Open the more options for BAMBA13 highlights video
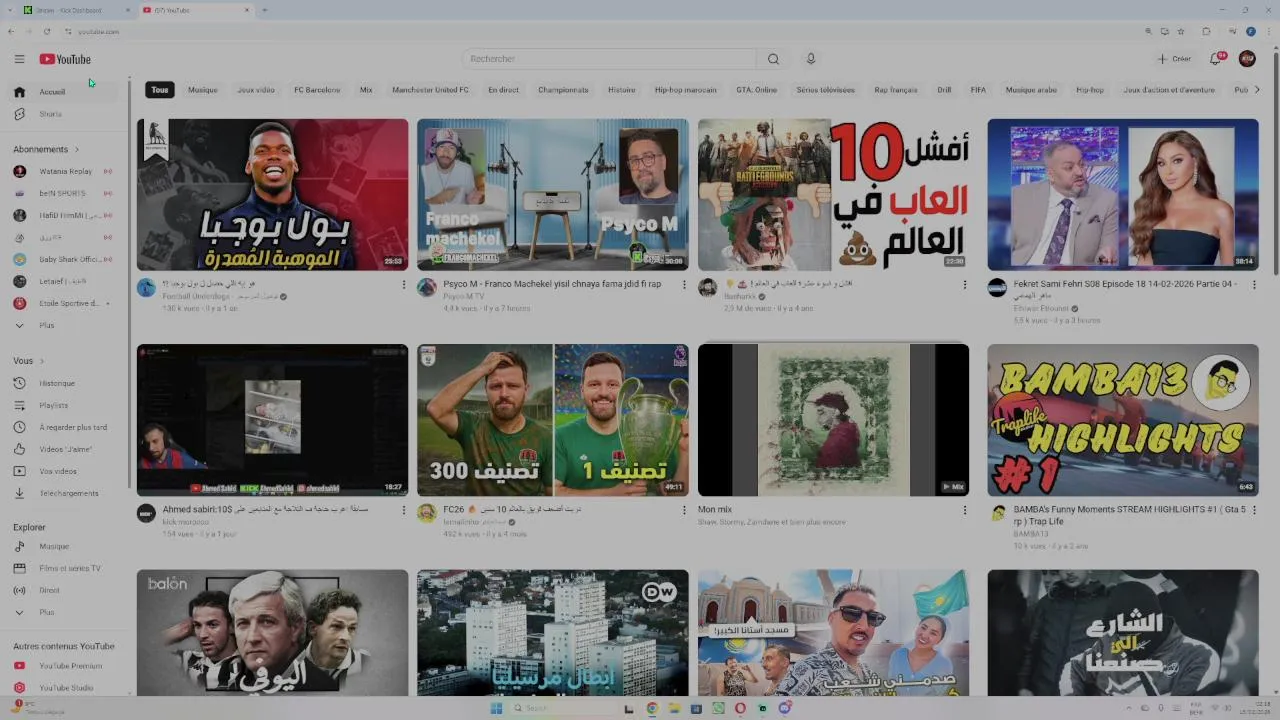Screen dimensions: 1280x720 [x=1254, y=510]
